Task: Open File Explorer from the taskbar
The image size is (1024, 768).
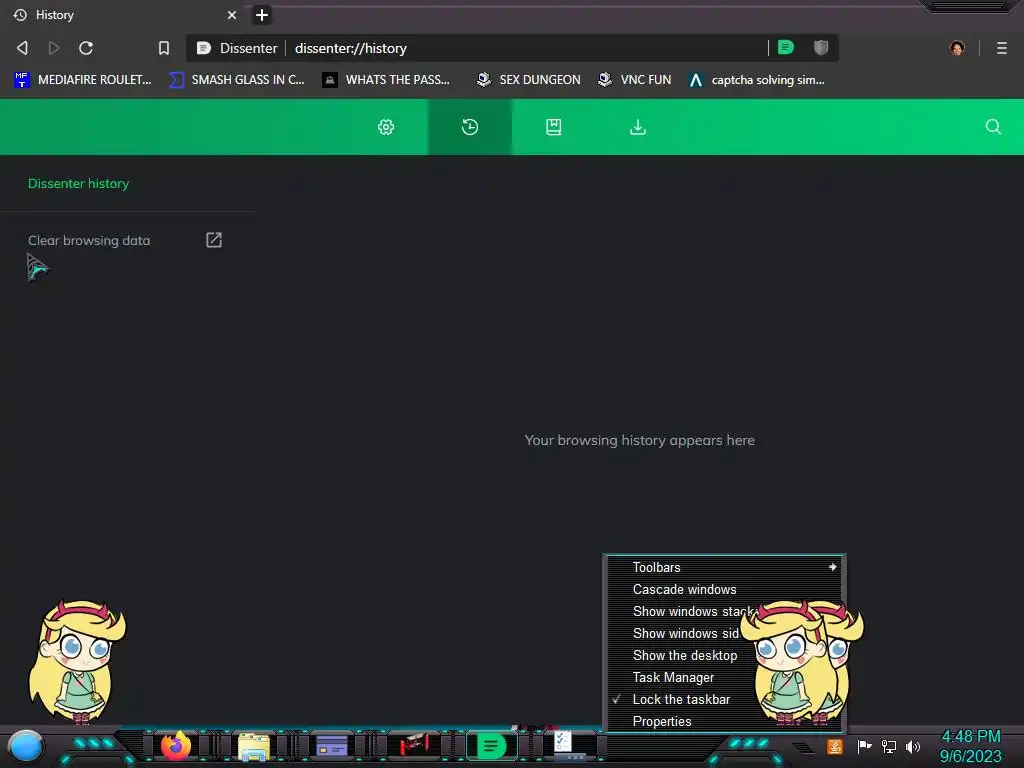Action: pyautogui.click(x=254, y=746)
